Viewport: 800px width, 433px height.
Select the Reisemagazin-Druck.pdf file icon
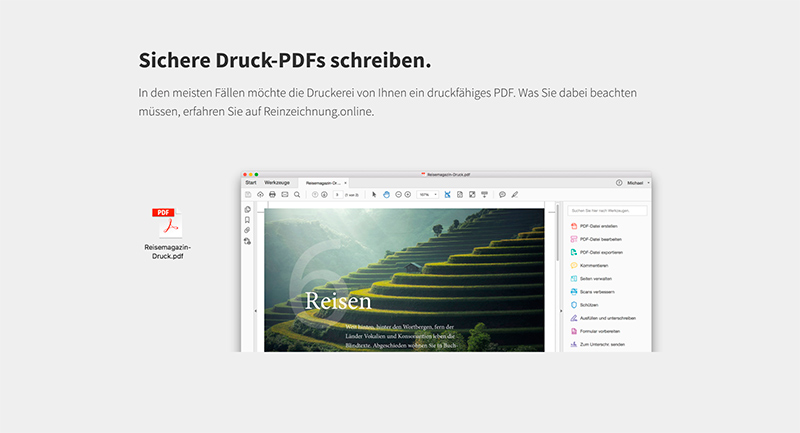tap(167, 223)
